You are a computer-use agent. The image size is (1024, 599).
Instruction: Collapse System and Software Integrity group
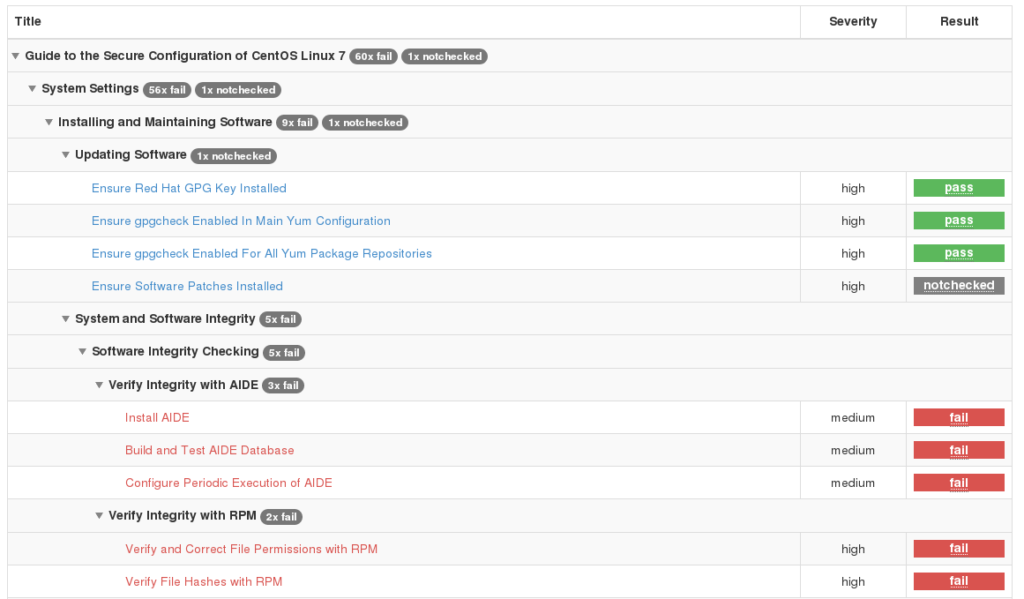tap(65, 319)
